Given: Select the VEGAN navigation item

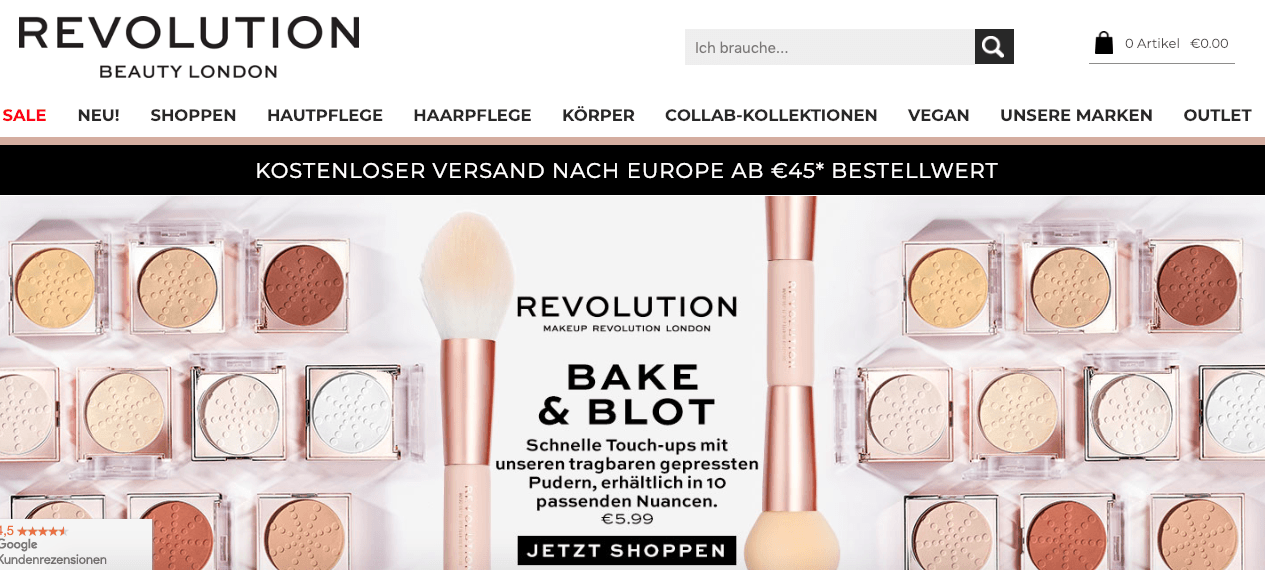Looking at the screenshot, I should [939, 115].
